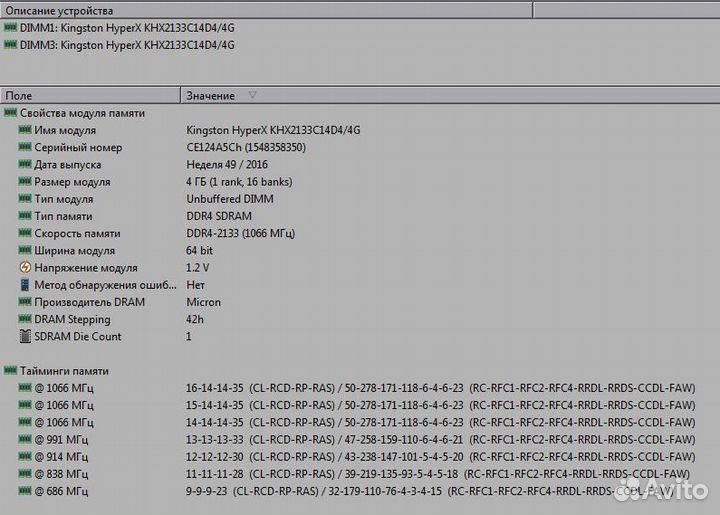Select timing value starting 14-14-14-35
The height and width of the screenshot is (515, 720).
coord(441,422)
